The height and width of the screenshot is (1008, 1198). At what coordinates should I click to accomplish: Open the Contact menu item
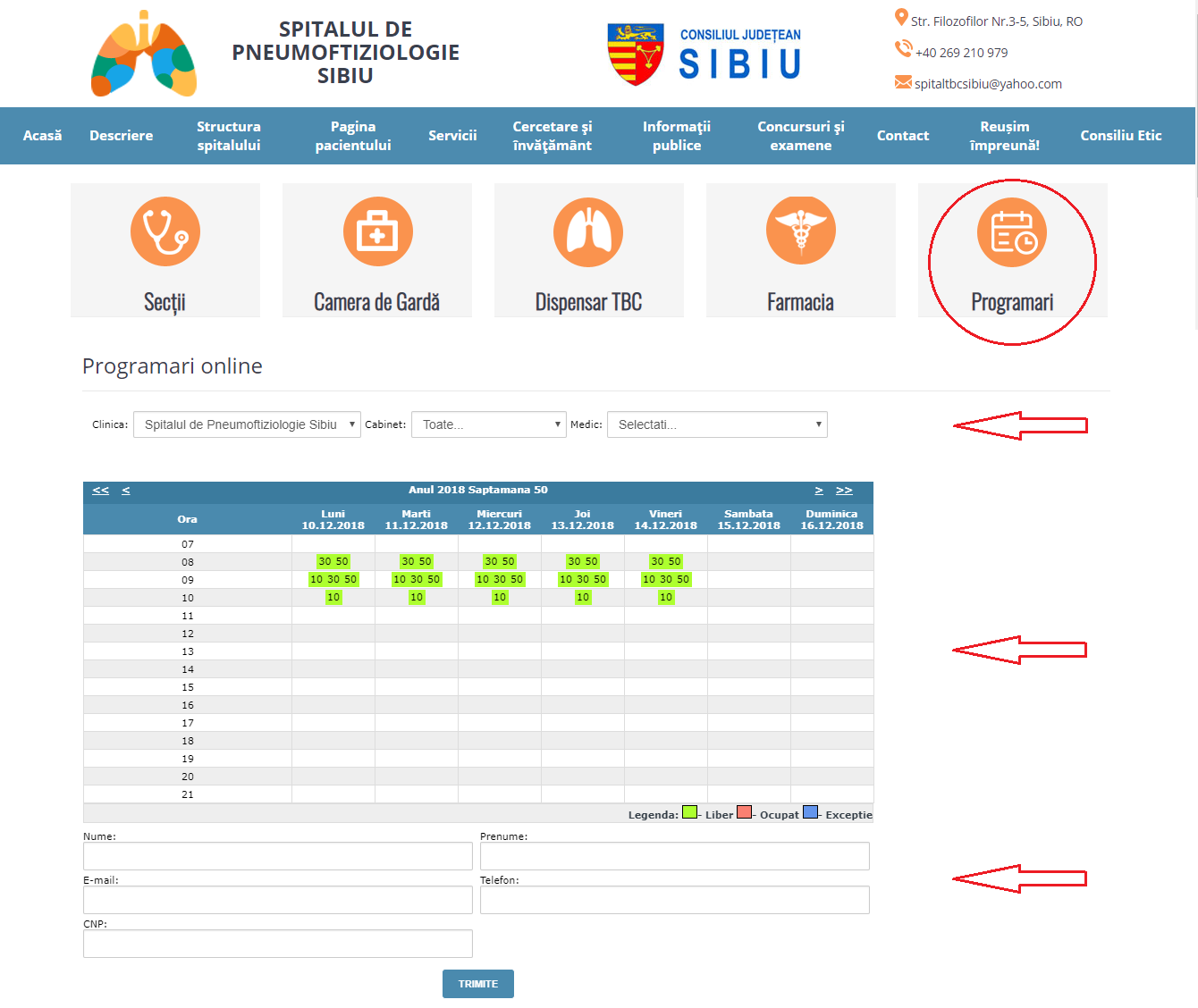(903, 136)
